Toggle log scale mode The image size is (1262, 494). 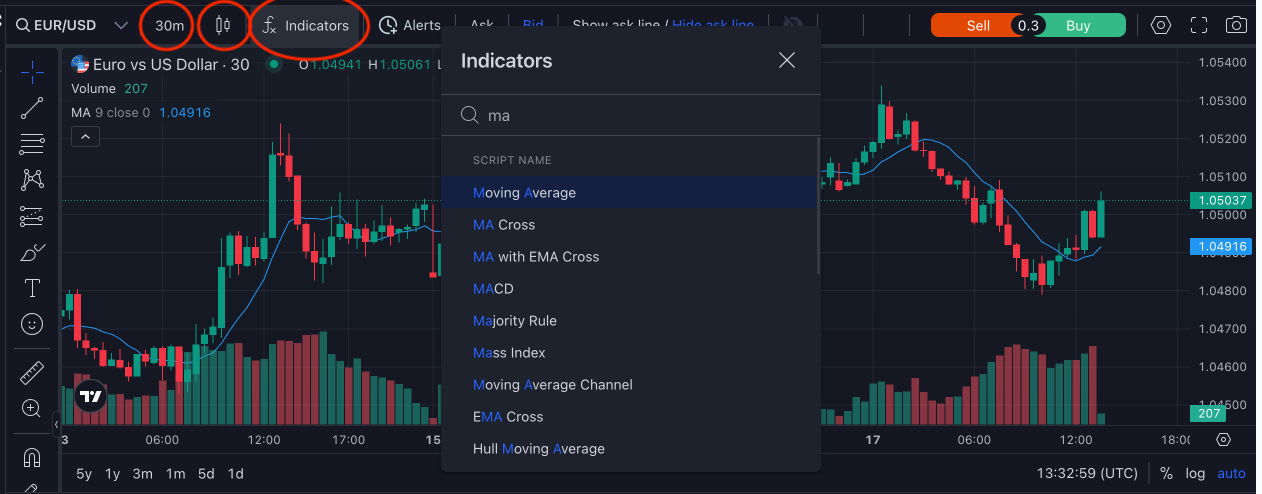[1195, 473]
